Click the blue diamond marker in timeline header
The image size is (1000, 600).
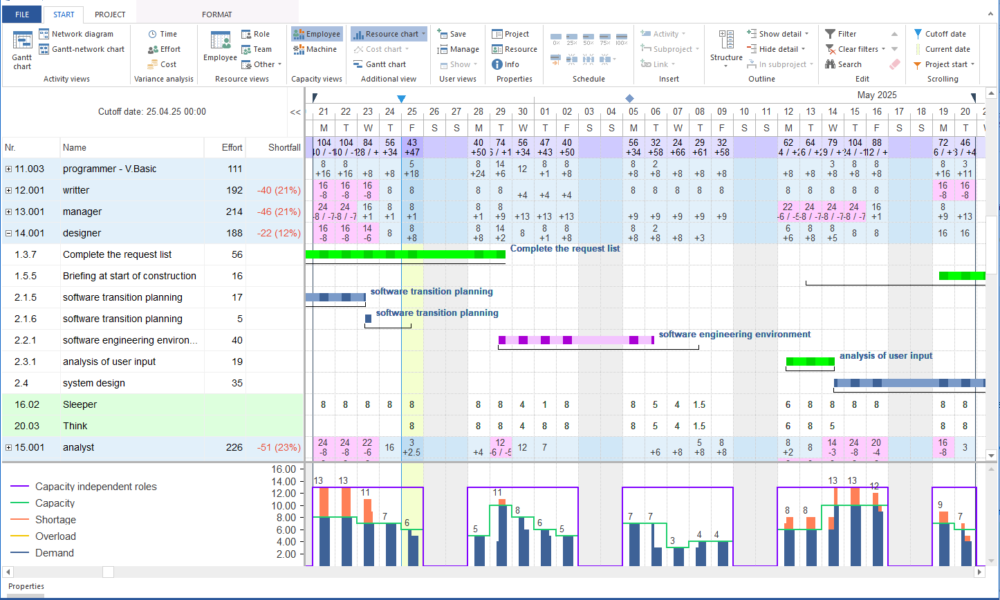630,98
